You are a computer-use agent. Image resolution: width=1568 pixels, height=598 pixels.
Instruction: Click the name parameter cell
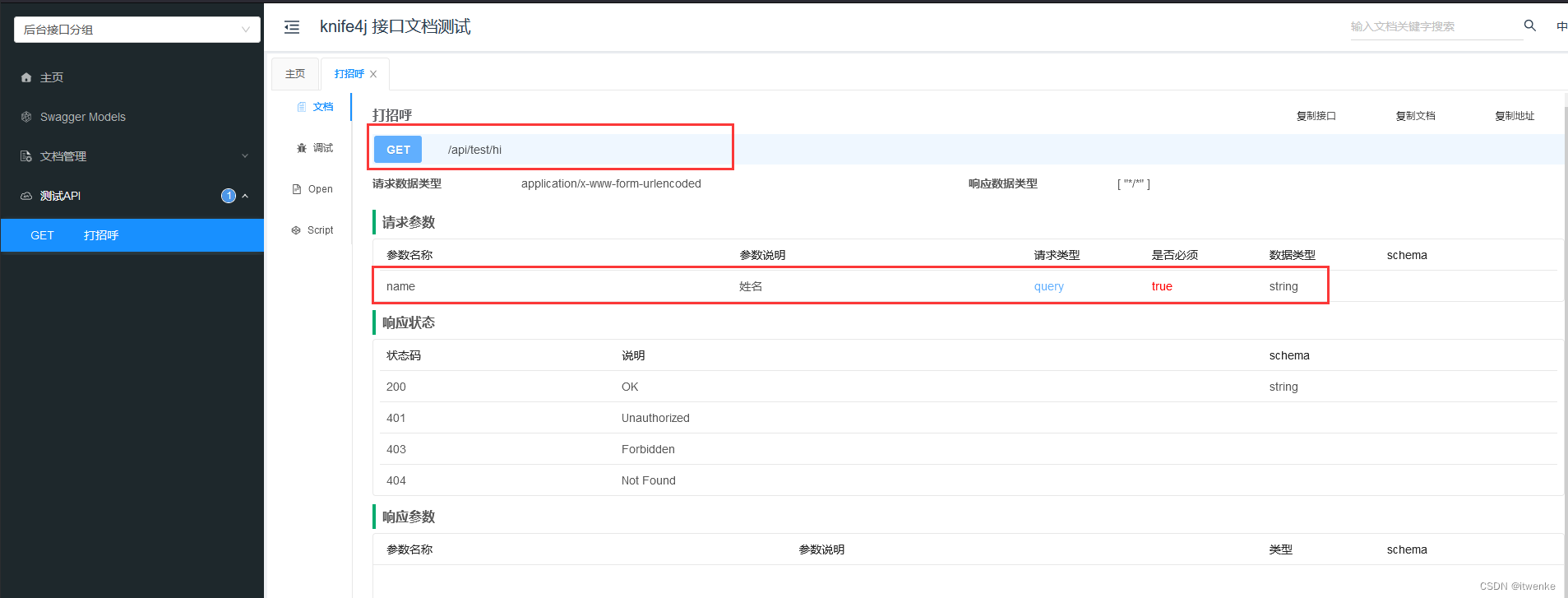[401, 286]
